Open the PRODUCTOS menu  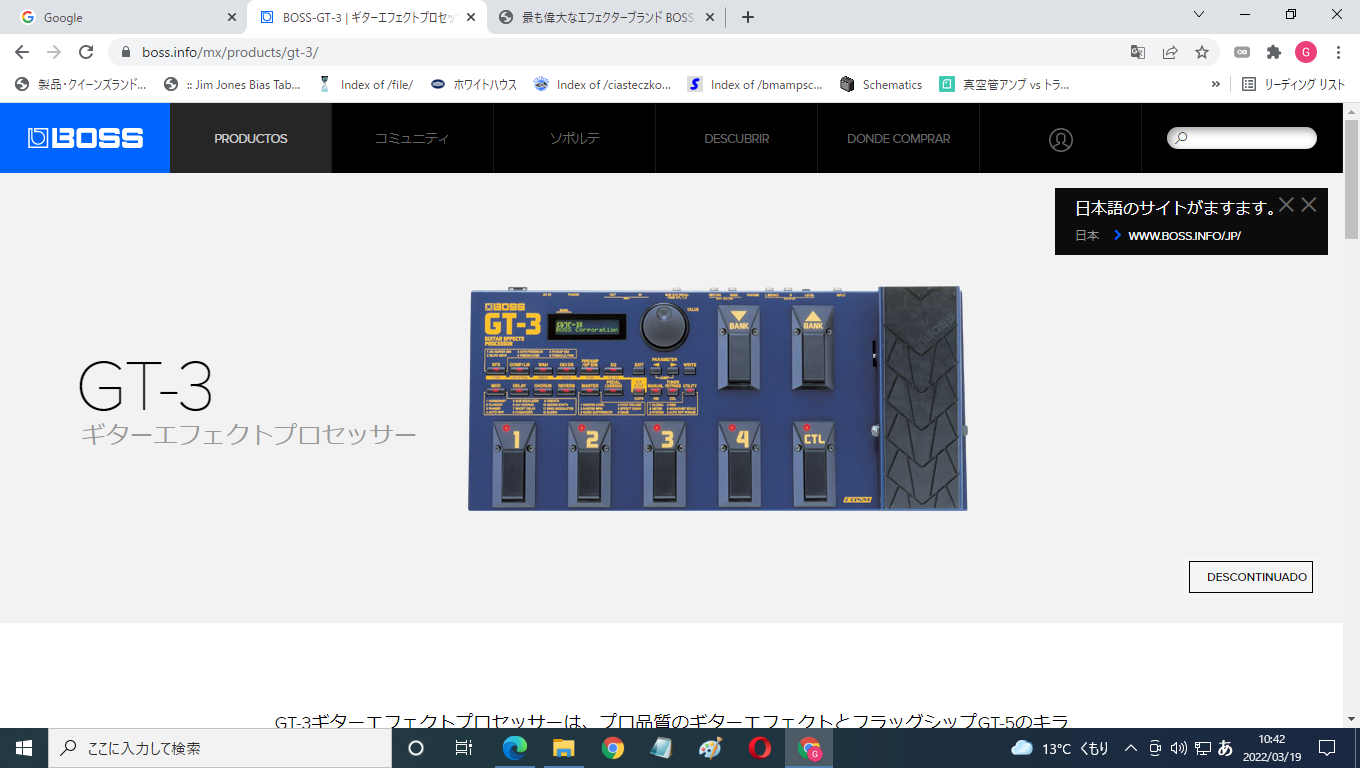(x=251, y=138)
